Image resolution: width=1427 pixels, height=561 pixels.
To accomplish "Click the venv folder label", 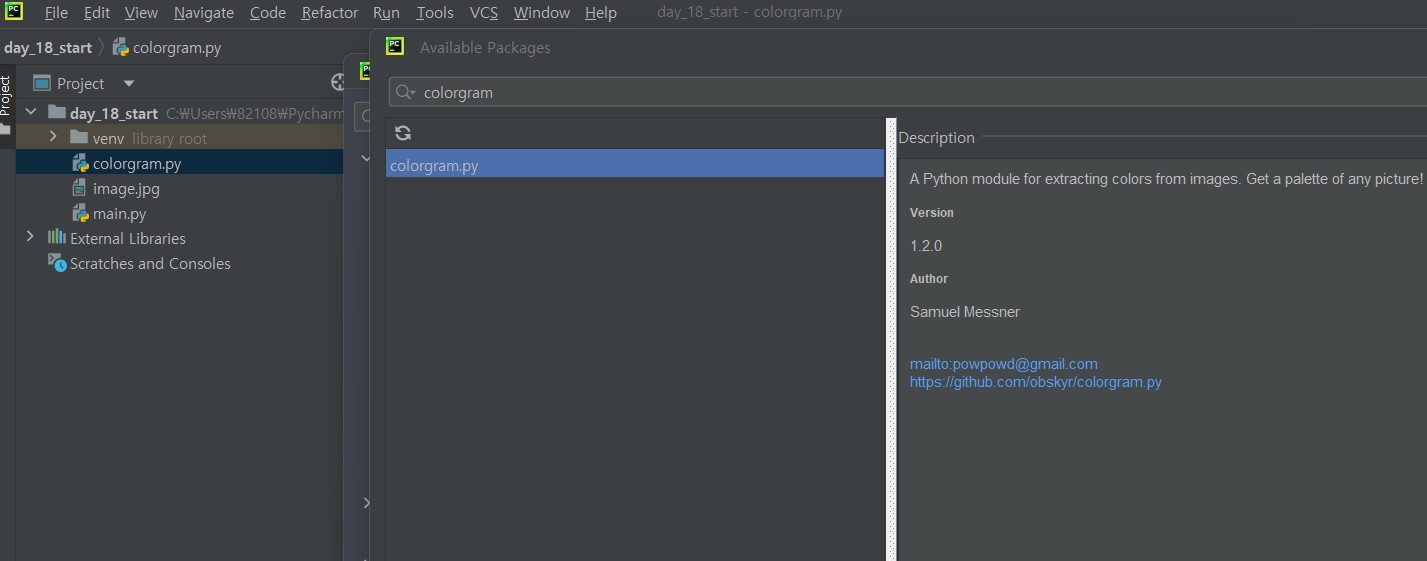I will pyautogui.click(x=108, y=138).
